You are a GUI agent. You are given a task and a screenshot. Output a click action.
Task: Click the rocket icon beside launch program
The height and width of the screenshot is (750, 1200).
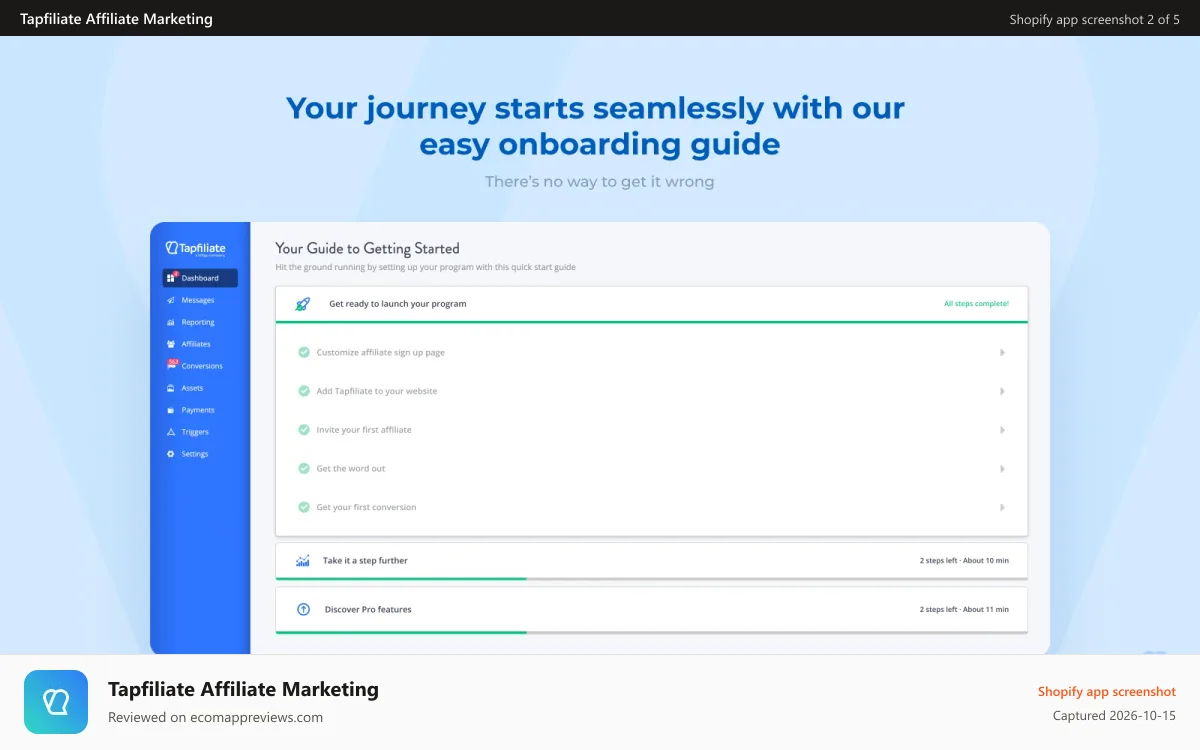pyautogui.click(x=302, y=304)
